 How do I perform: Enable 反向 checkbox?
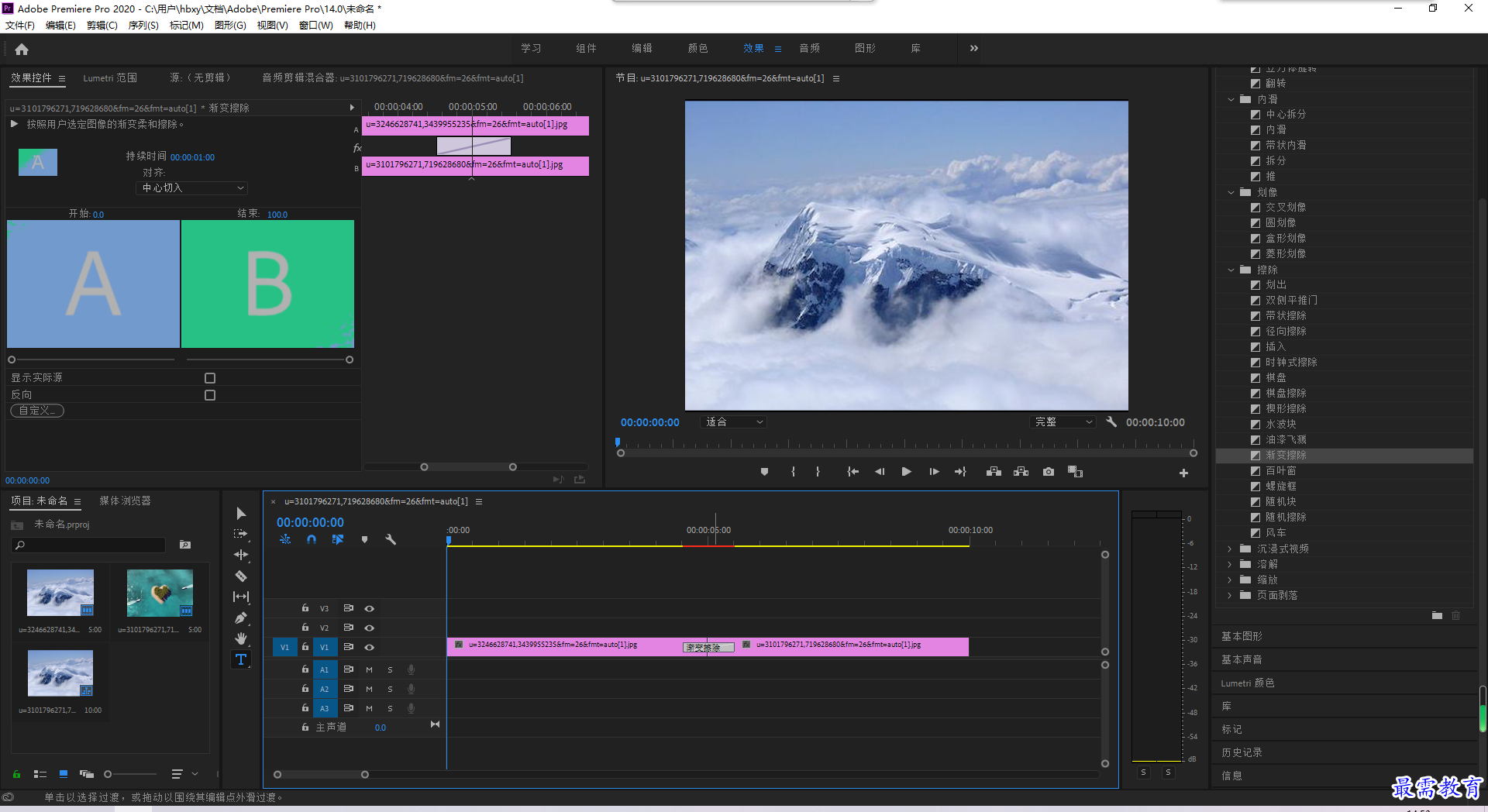(x=210, y=395)
